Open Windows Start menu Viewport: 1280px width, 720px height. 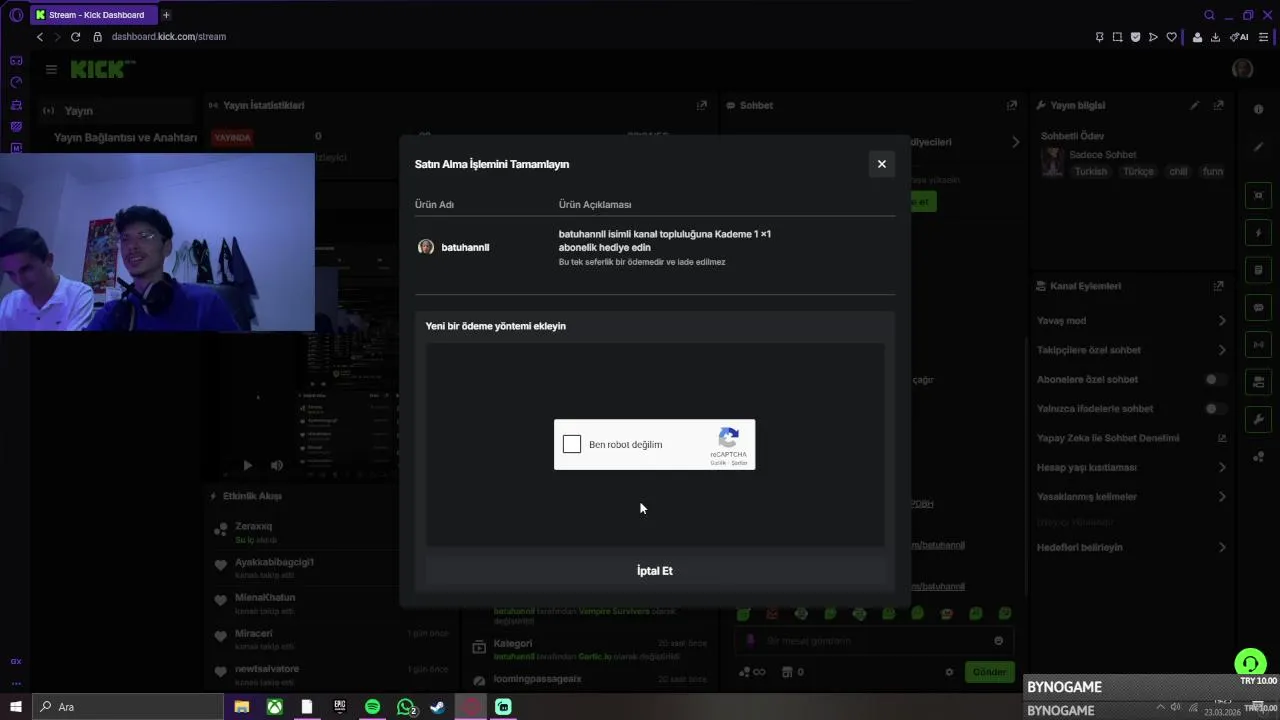pyautogui.click(x=15, y=707)
